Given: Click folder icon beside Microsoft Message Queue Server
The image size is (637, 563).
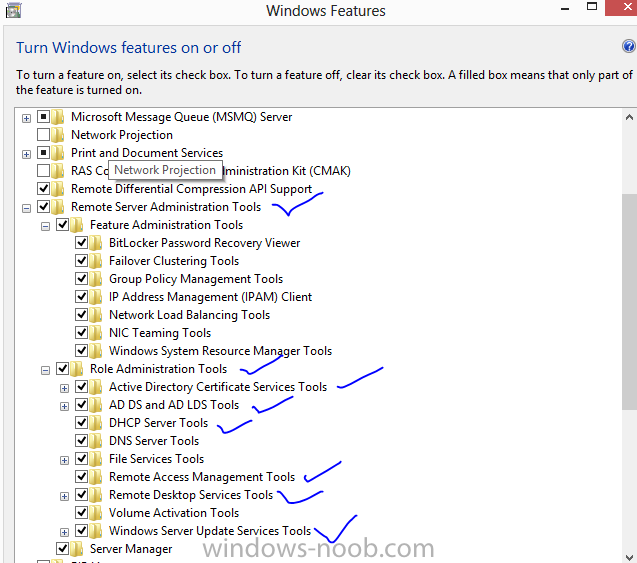Looking at the screenshot, I should (58, 117).
